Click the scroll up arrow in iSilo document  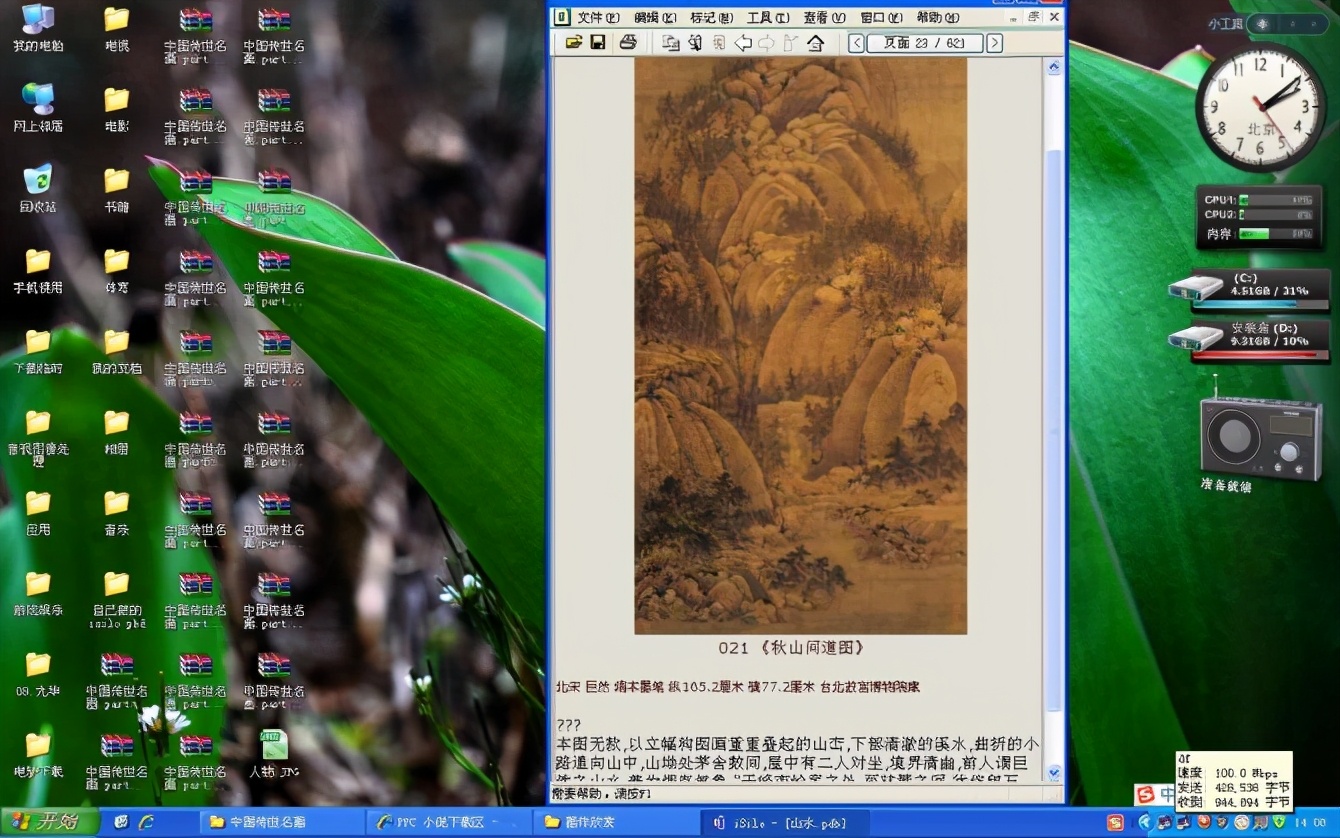pos(1053,67)
